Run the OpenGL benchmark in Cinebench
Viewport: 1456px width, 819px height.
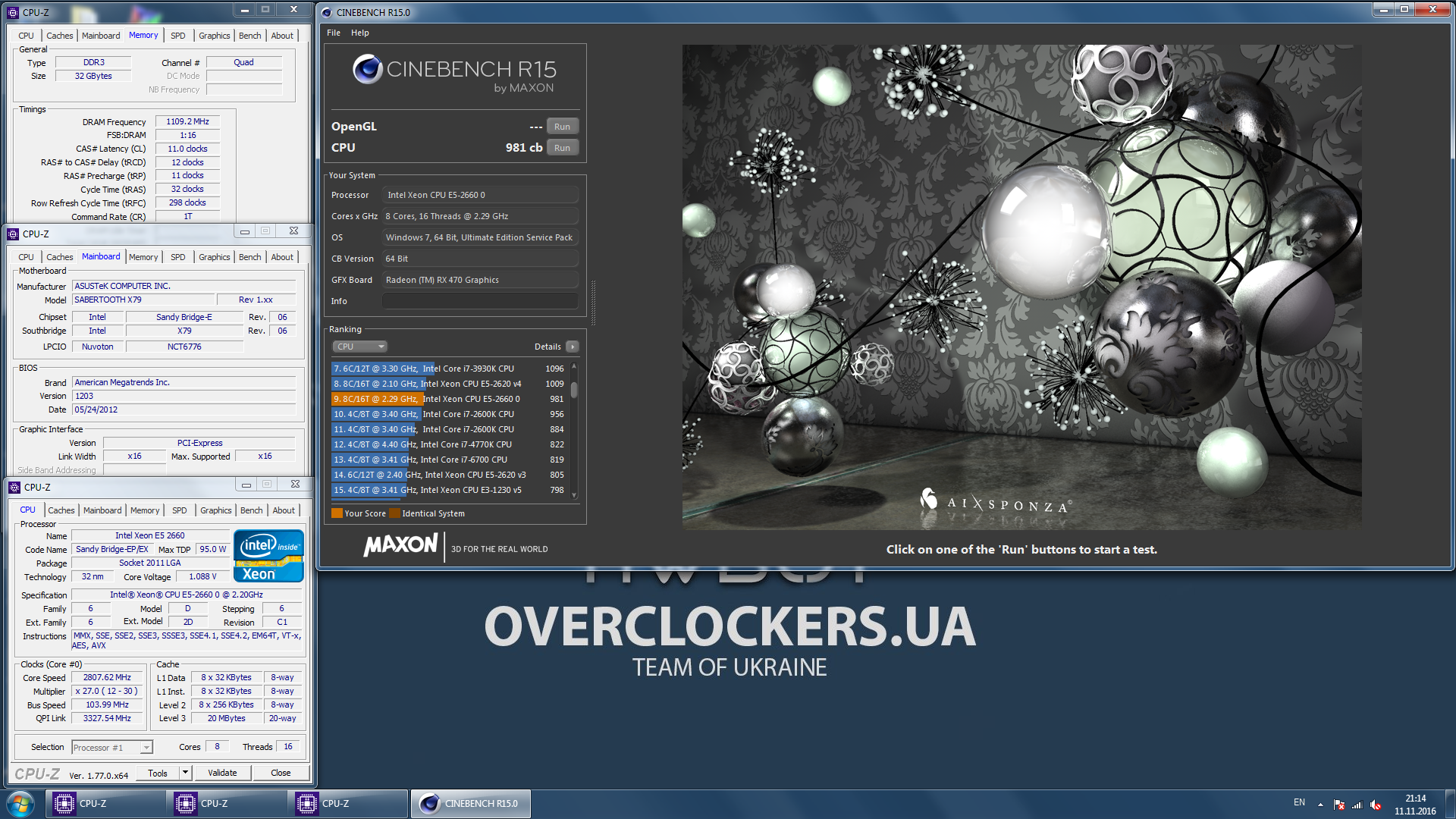pos(562,127)
